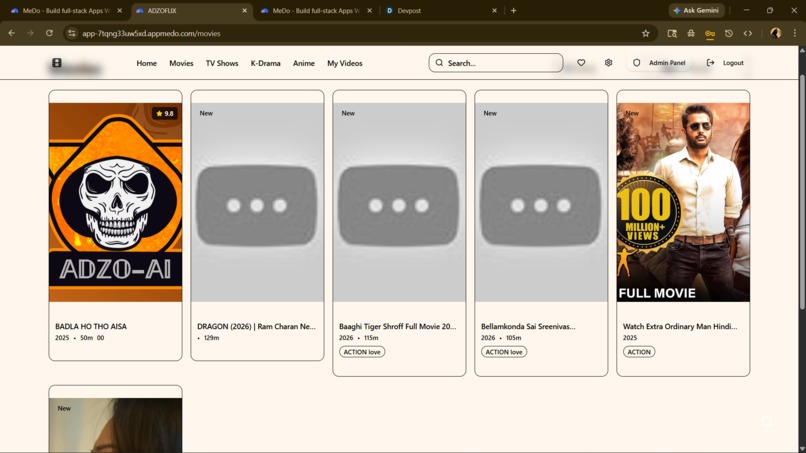Open K-Drama section
This screenshot has height=453, width=806.
266,63
